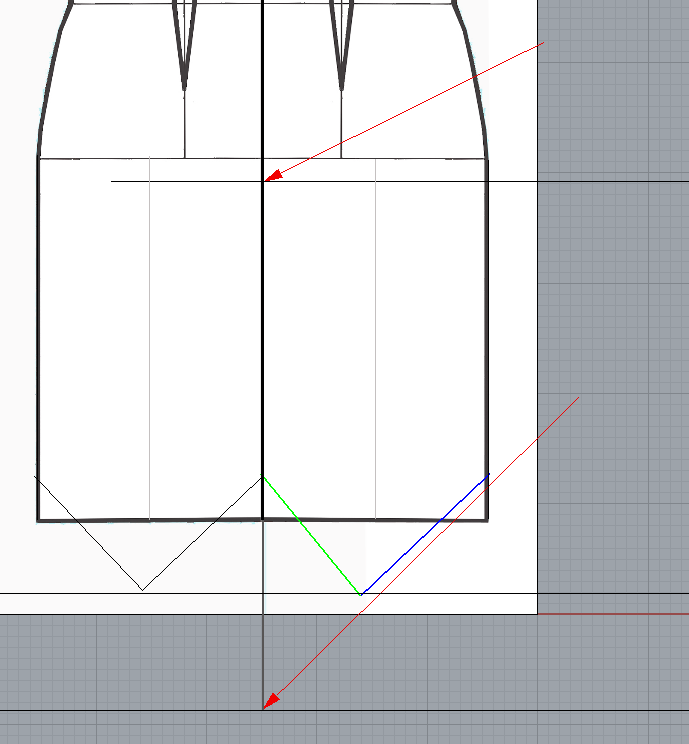Image resolution: width=689 pixels, height=744 pixels.
Task: Select the left waist dart on the skirt pattern
Action: [x=184, y=45]
